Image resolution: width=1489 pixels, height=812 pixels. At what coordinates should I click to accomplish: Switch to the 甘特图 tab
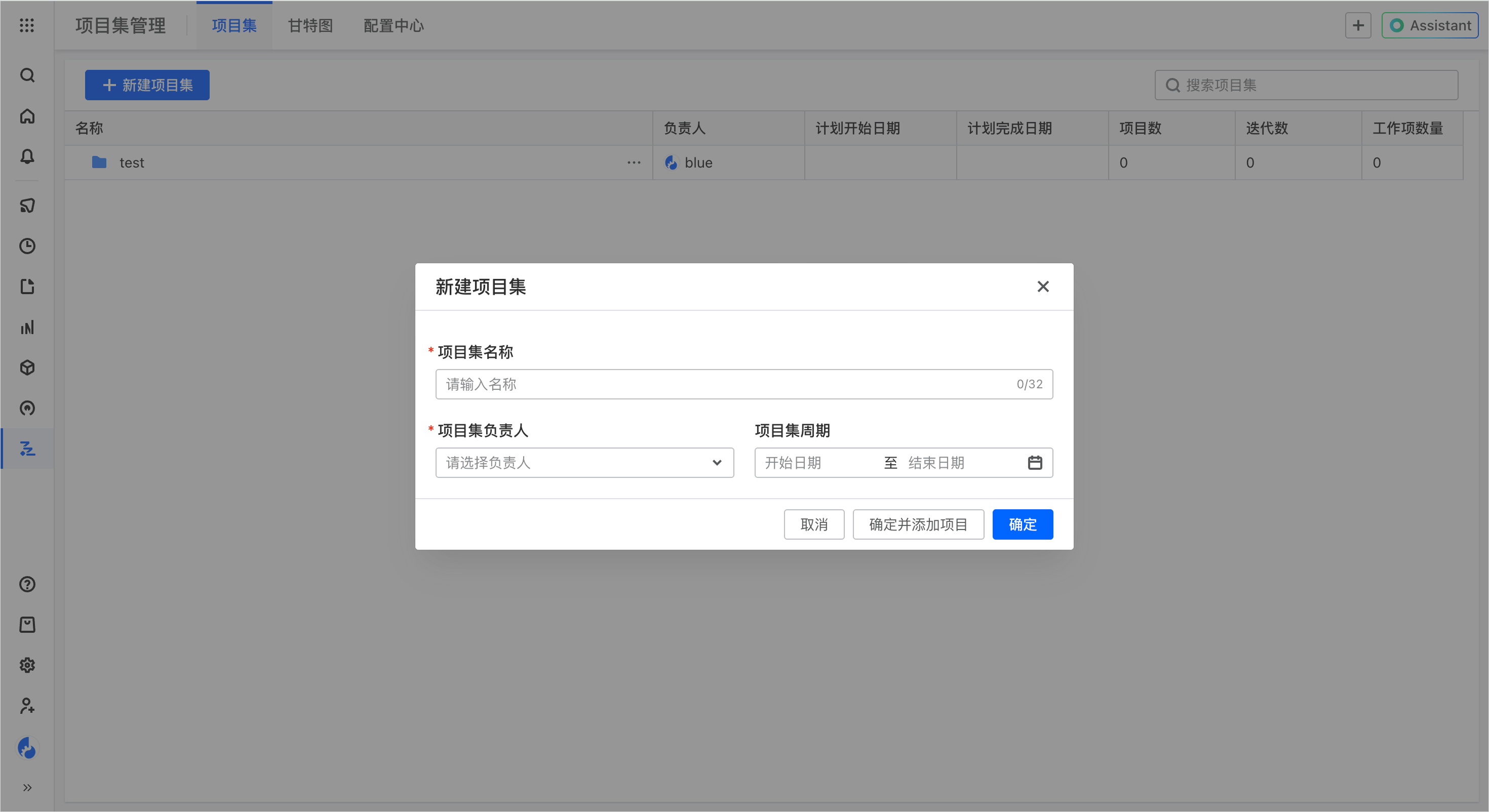(x=310, y=25)
